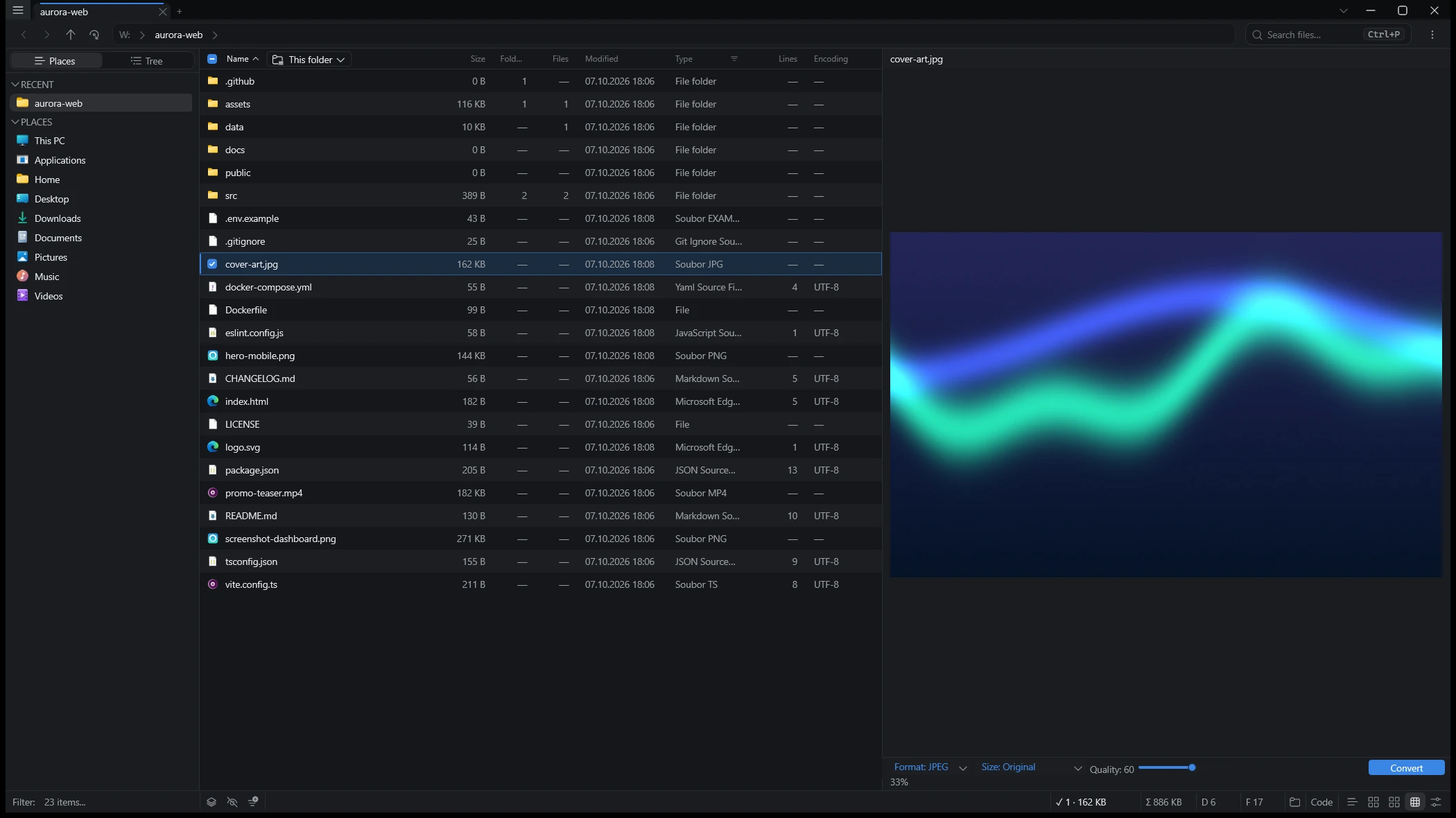This screenshot has width=1456, height=818.
Task: Click the layers icon in the bottom bar
Action: tap(211, 802)
